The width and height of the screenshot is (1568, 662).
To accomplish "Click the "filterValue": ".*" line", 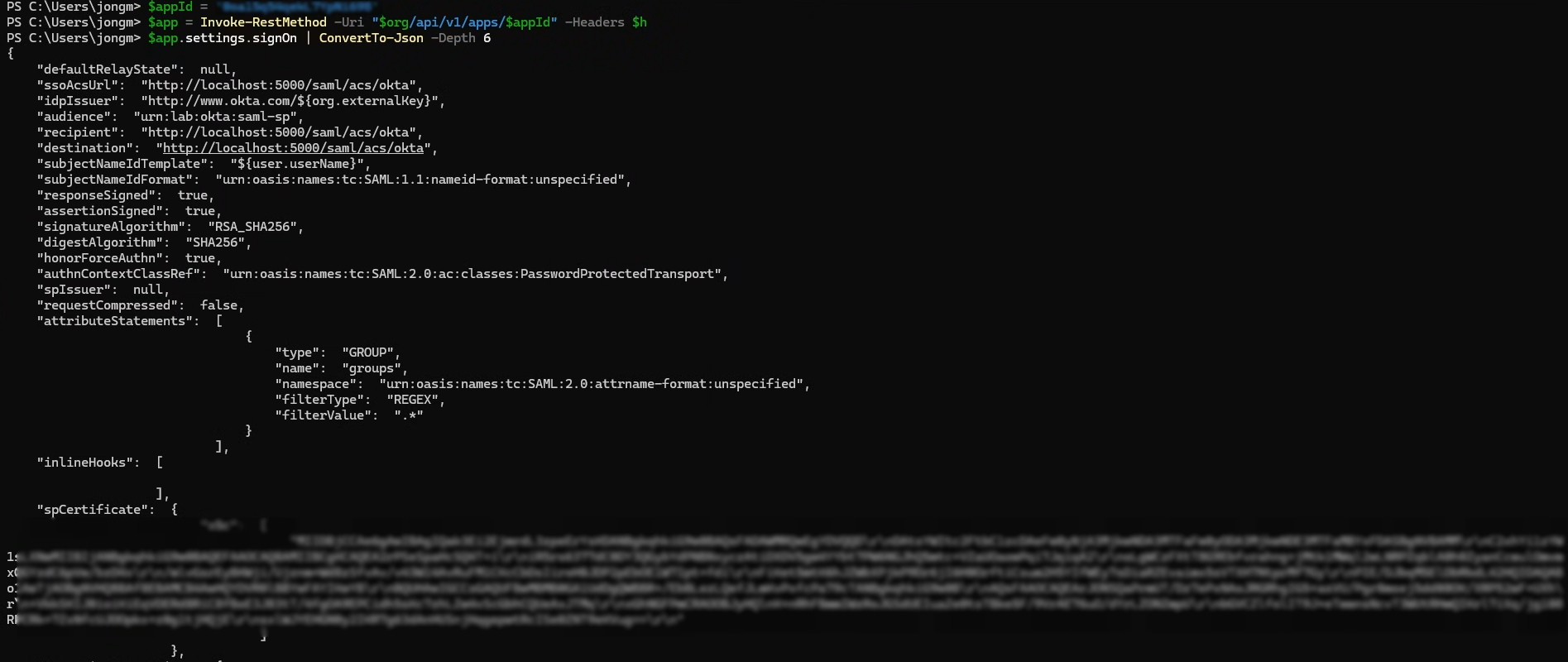I will coord(349,415).
